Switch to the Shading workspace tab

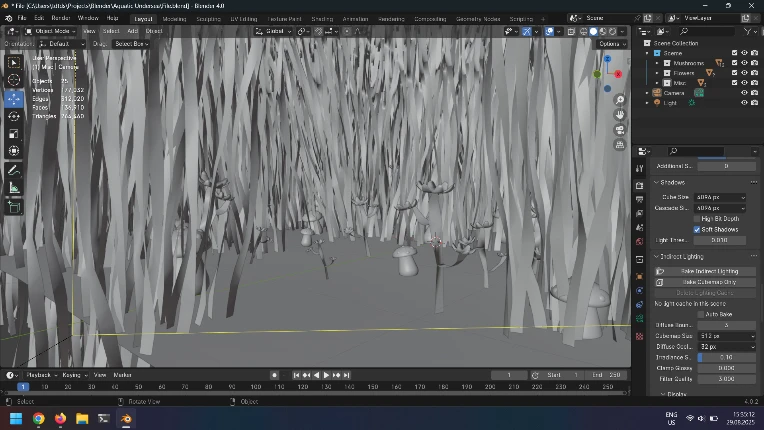(322, 19)
